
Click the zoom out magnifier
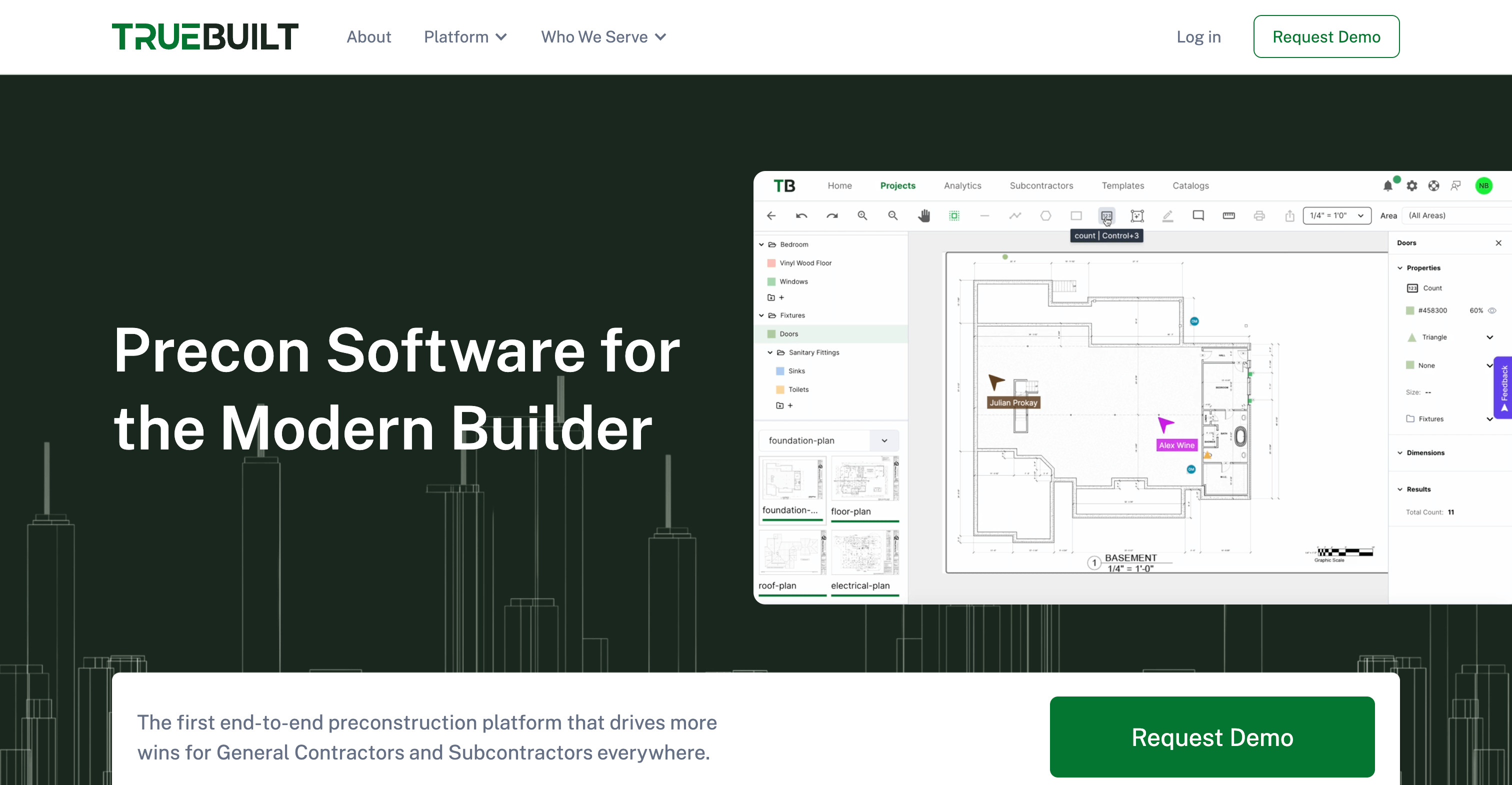[893, 215]
